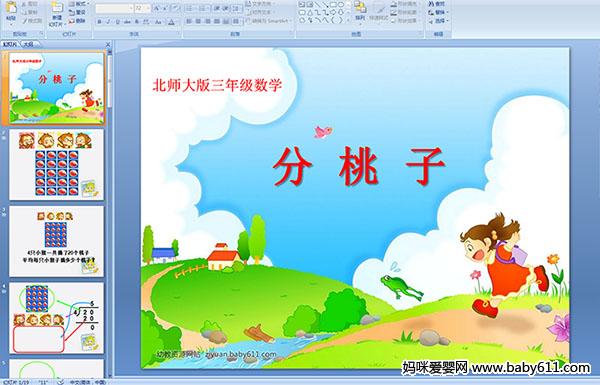Select the oval shape in shapes gallery
Image resolution: width=600 pixels, height=385 pixels.
(341, 5)
